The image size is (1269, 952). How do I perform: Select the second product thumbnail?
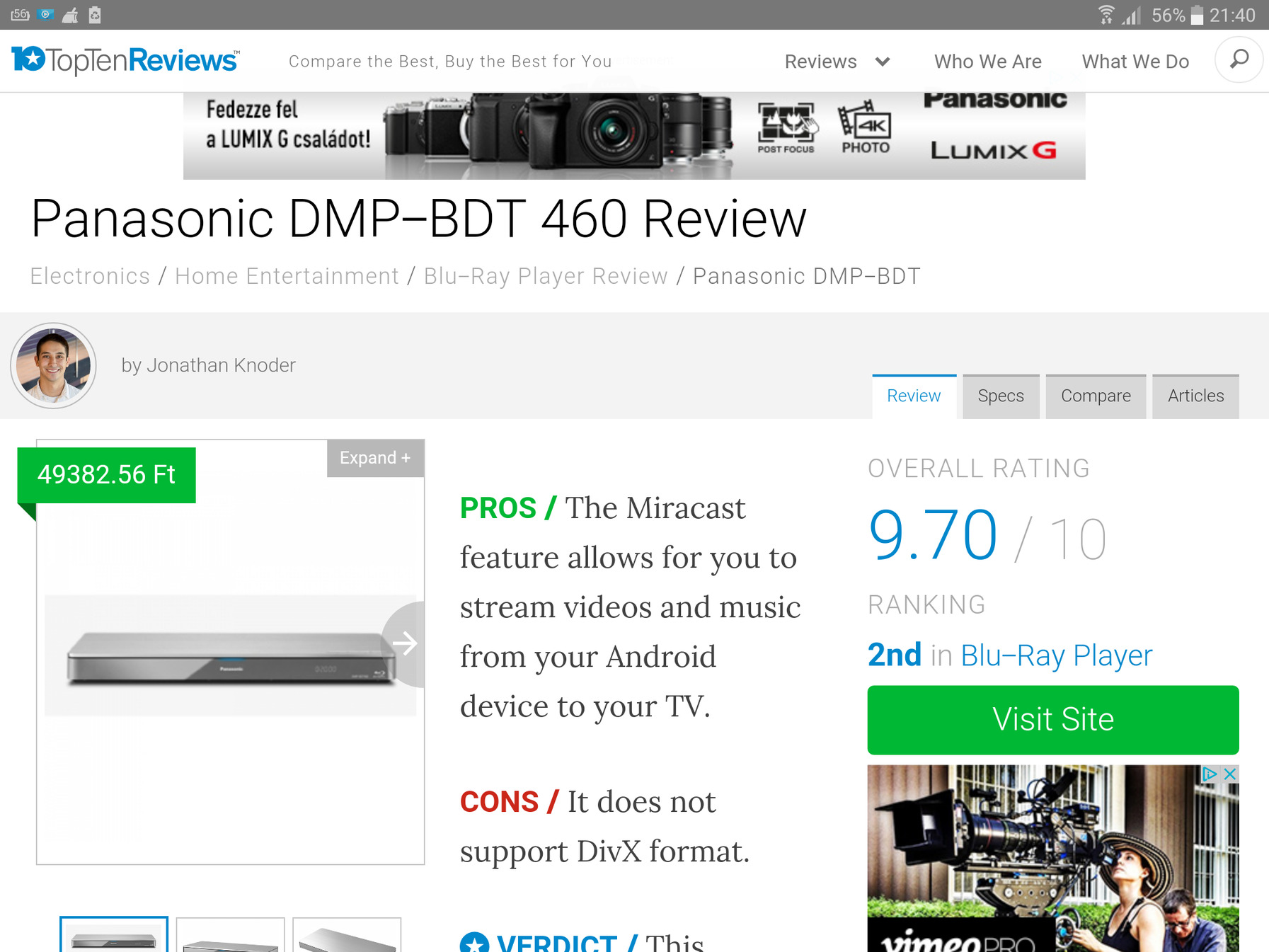pos(230,934)
